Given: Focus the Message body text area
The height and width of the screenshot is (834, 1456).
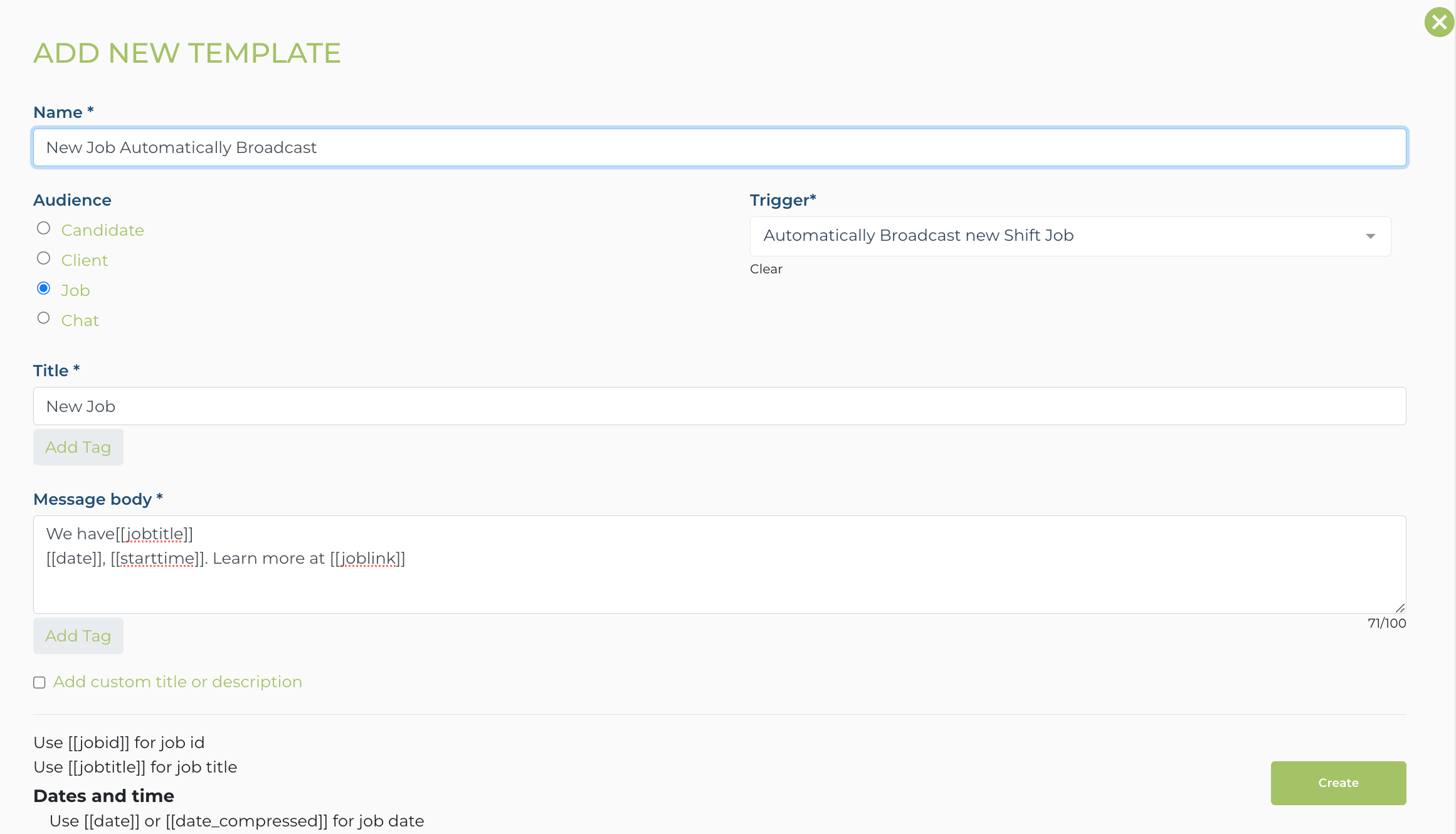Looking at the screenshot, I should point(719,564).
